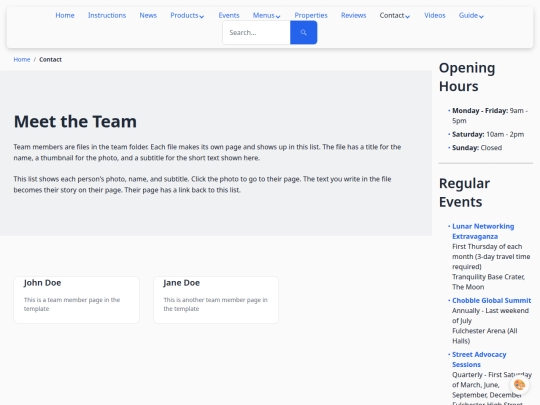Open the News nav item
The width and height of the screenshot is (540, 405).
click(x=148, y=15)
